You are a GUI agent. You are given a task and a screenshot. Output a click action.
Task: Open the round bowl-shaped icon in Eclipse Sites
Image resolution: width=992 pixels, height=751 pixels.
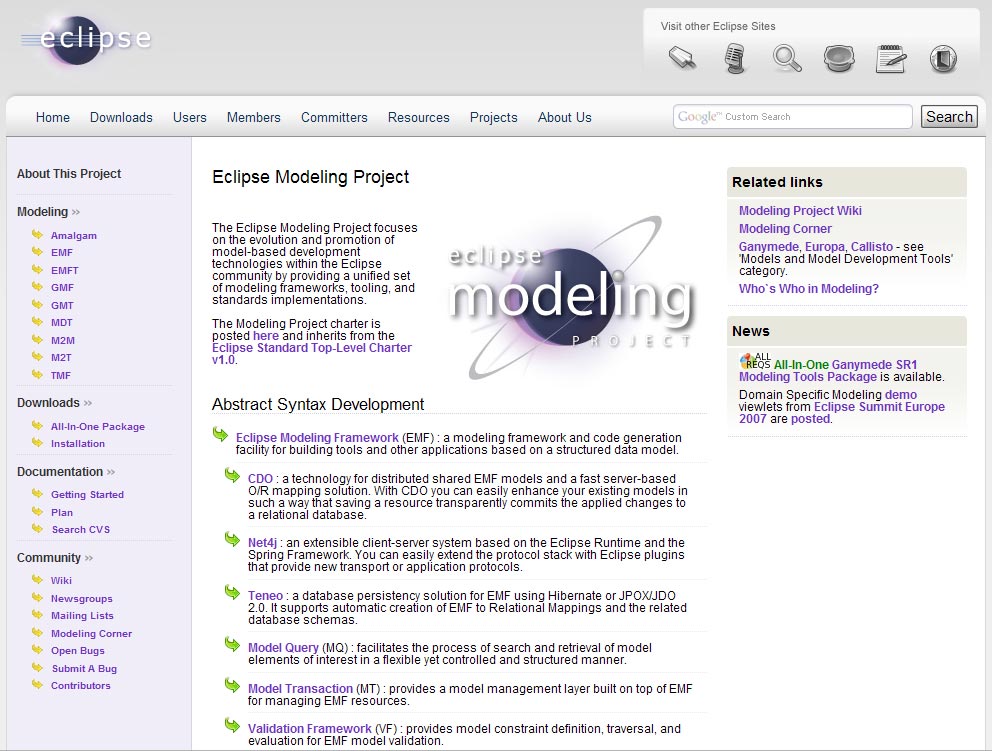pyautogui.click(x=840, y=58)
